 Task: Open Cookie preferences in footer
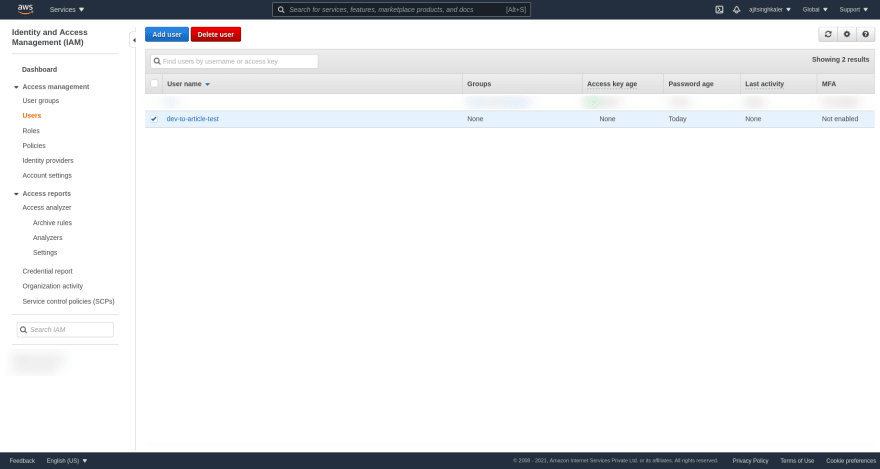[x=851, y=461]
